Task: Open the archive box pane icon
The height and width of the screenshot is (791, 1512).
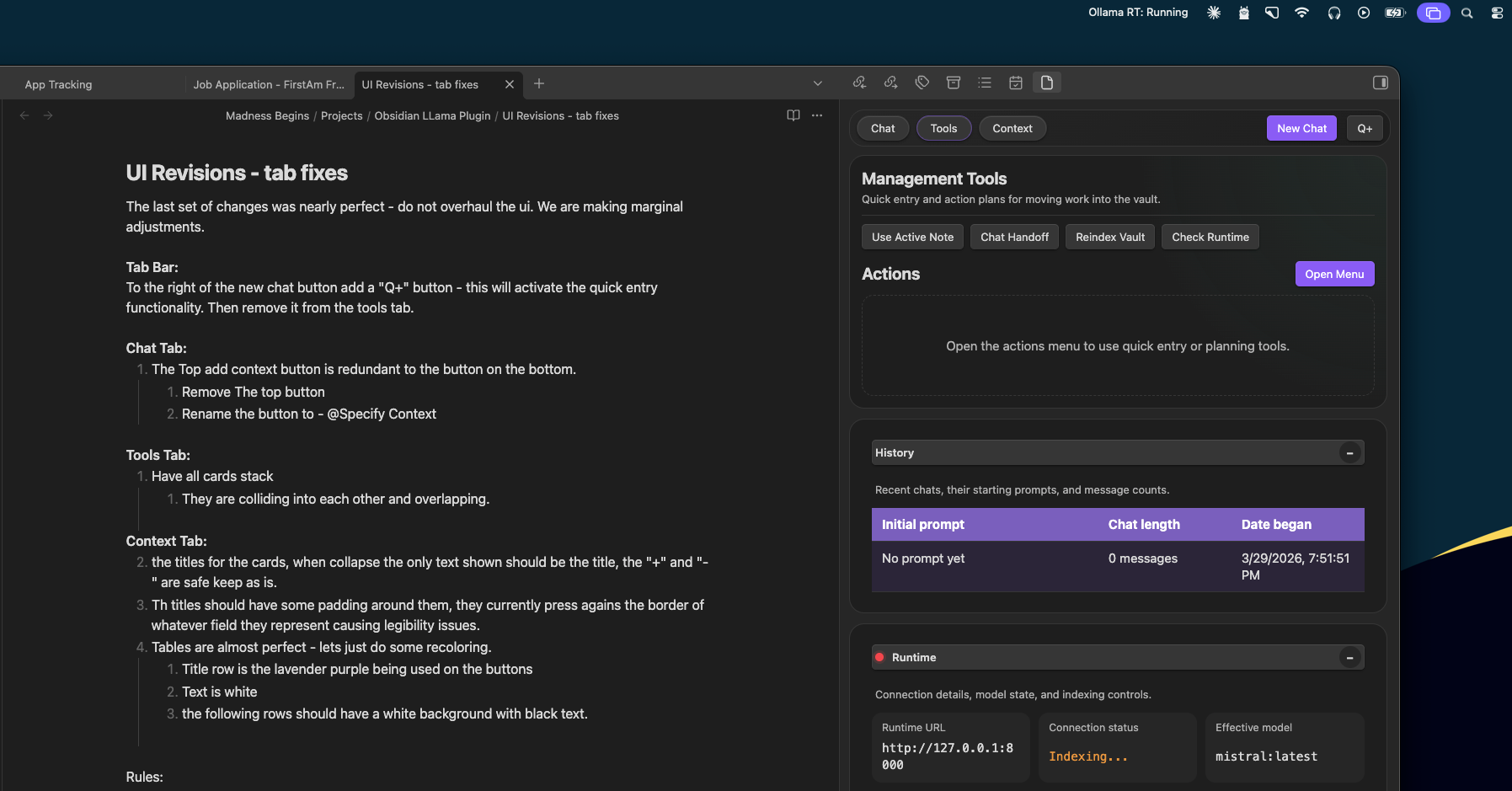Action: pos(954,83)
